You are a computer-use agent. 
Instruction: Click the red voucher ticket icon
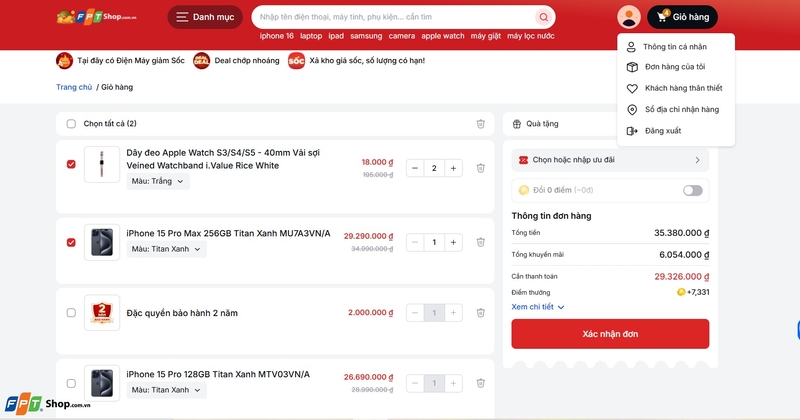[523, 160]
